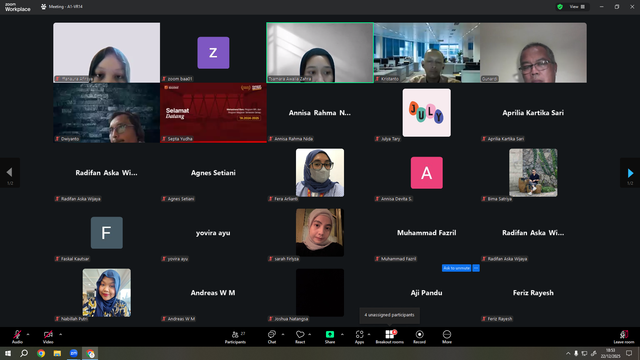This screenshot has width=640, height=360.
Task: Start recording with Record
Action: (419, 337)
